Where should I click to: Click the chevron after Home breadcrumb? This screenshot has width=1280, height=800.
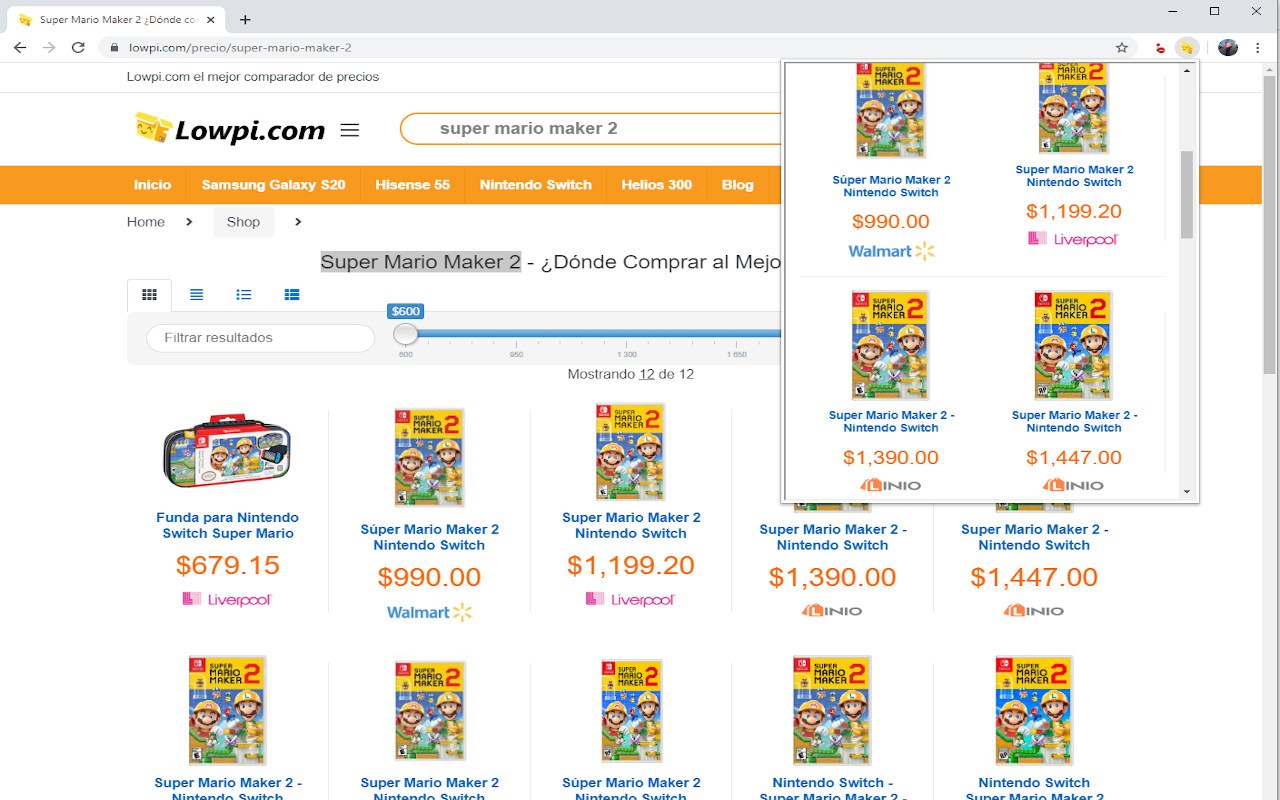tap(189, 222)
